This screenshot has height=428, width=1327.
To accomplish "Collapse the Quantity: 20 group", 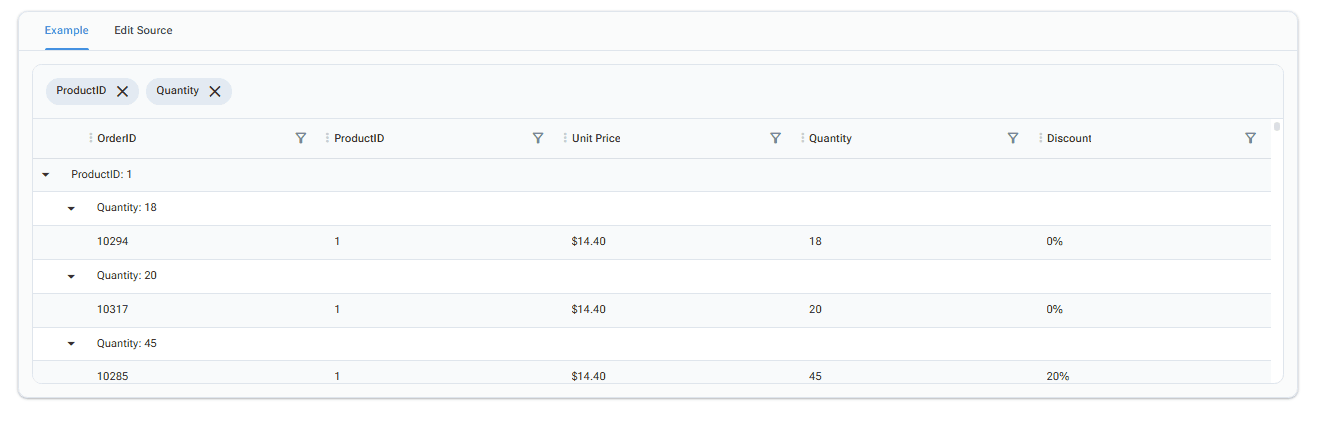I will pyautogui.click(x=71, y=276).
